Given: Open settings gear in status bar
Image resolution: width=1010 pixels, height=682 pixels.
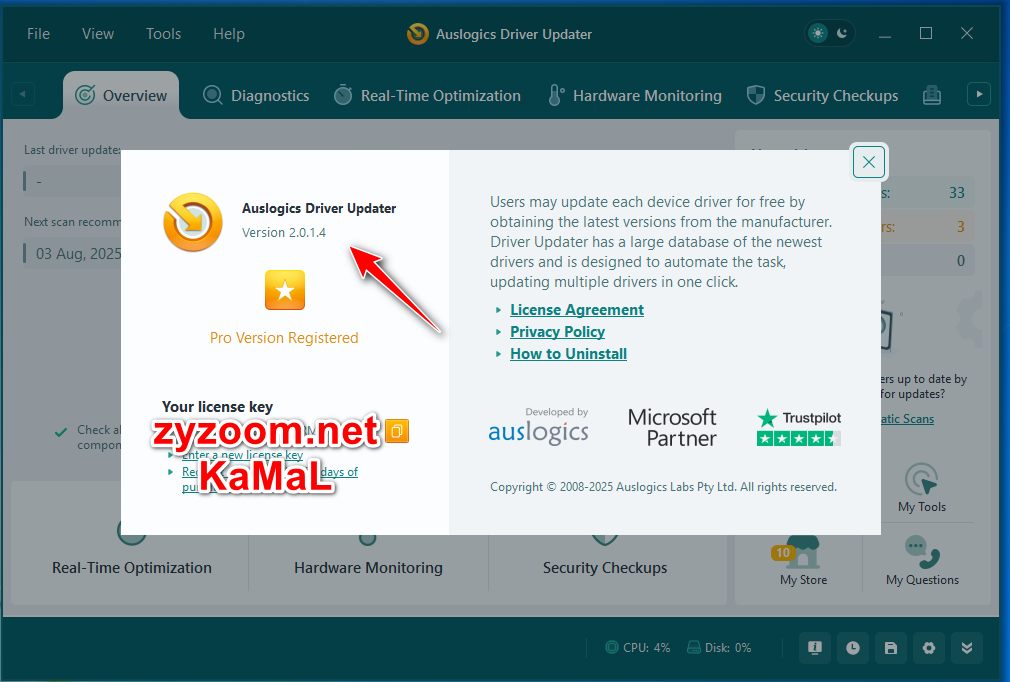Looking at the screenshot, I should [929, 648].
